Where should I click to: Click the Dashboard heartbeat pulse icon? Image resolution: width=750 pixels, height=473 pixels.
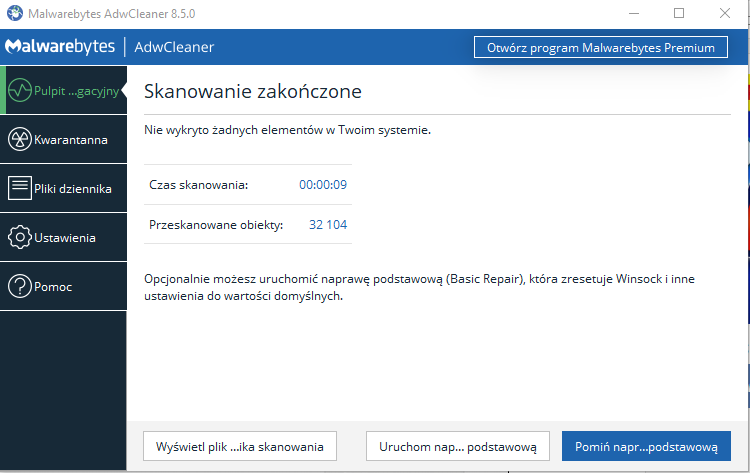(20, 90)
